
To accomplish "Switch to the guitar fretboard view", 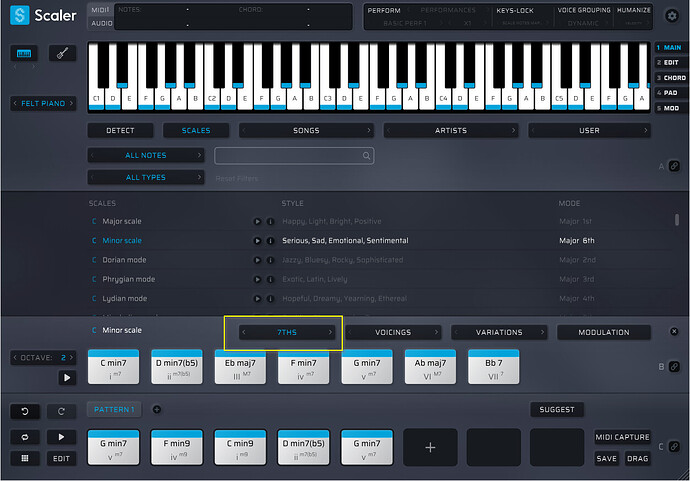I will [x=62, y=53].
